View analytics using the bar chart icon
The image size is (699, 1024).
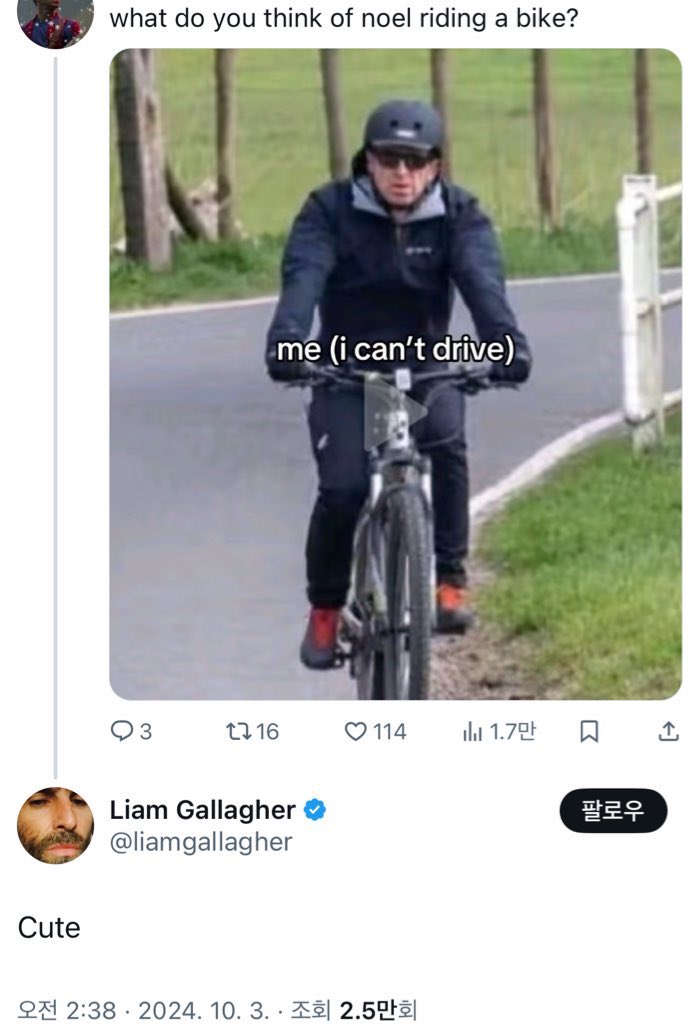click(x=472, y=731)
